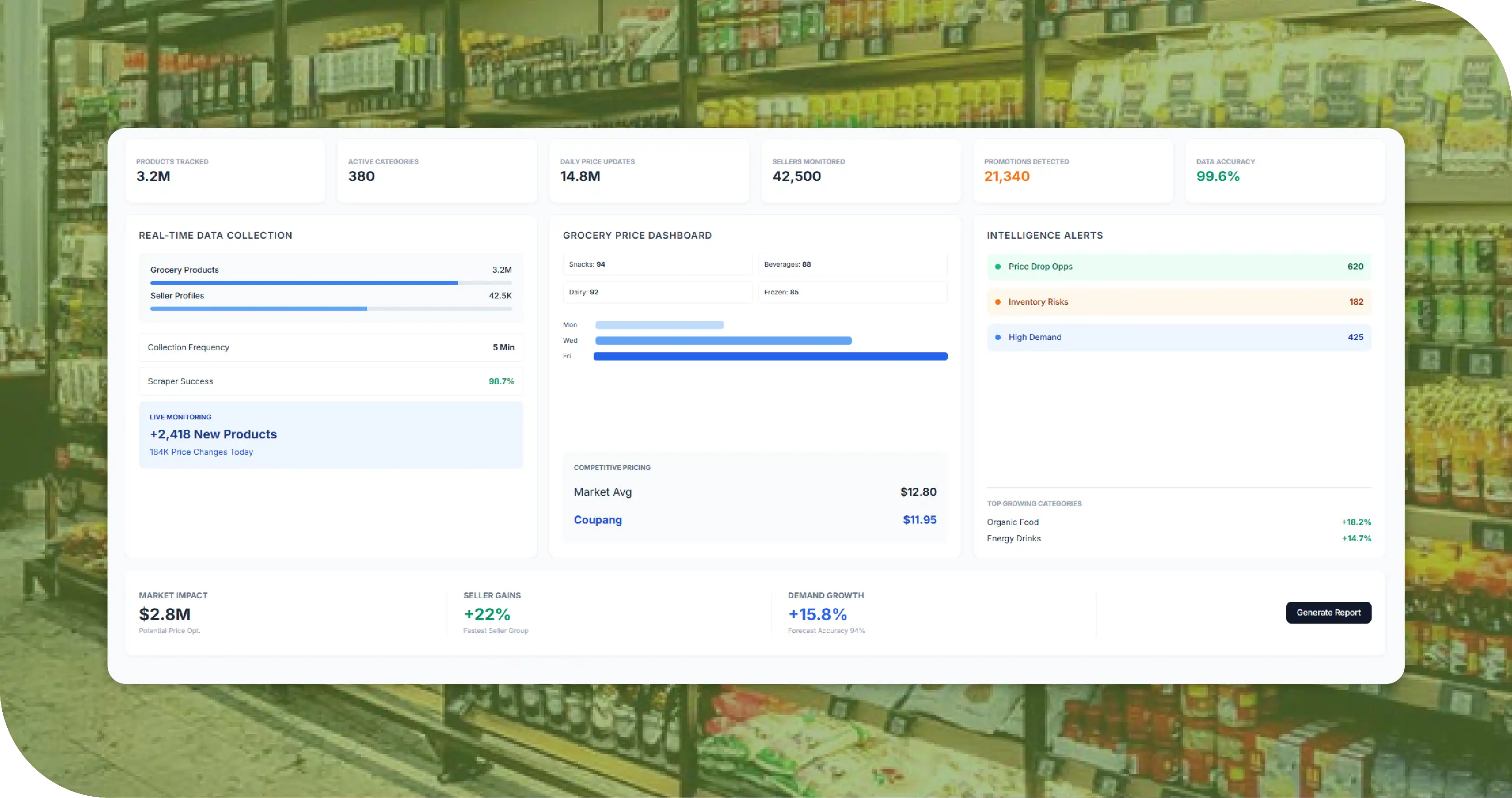
Task: Open the Live Monitoring new products panel
Action: [x=331, y=434]
